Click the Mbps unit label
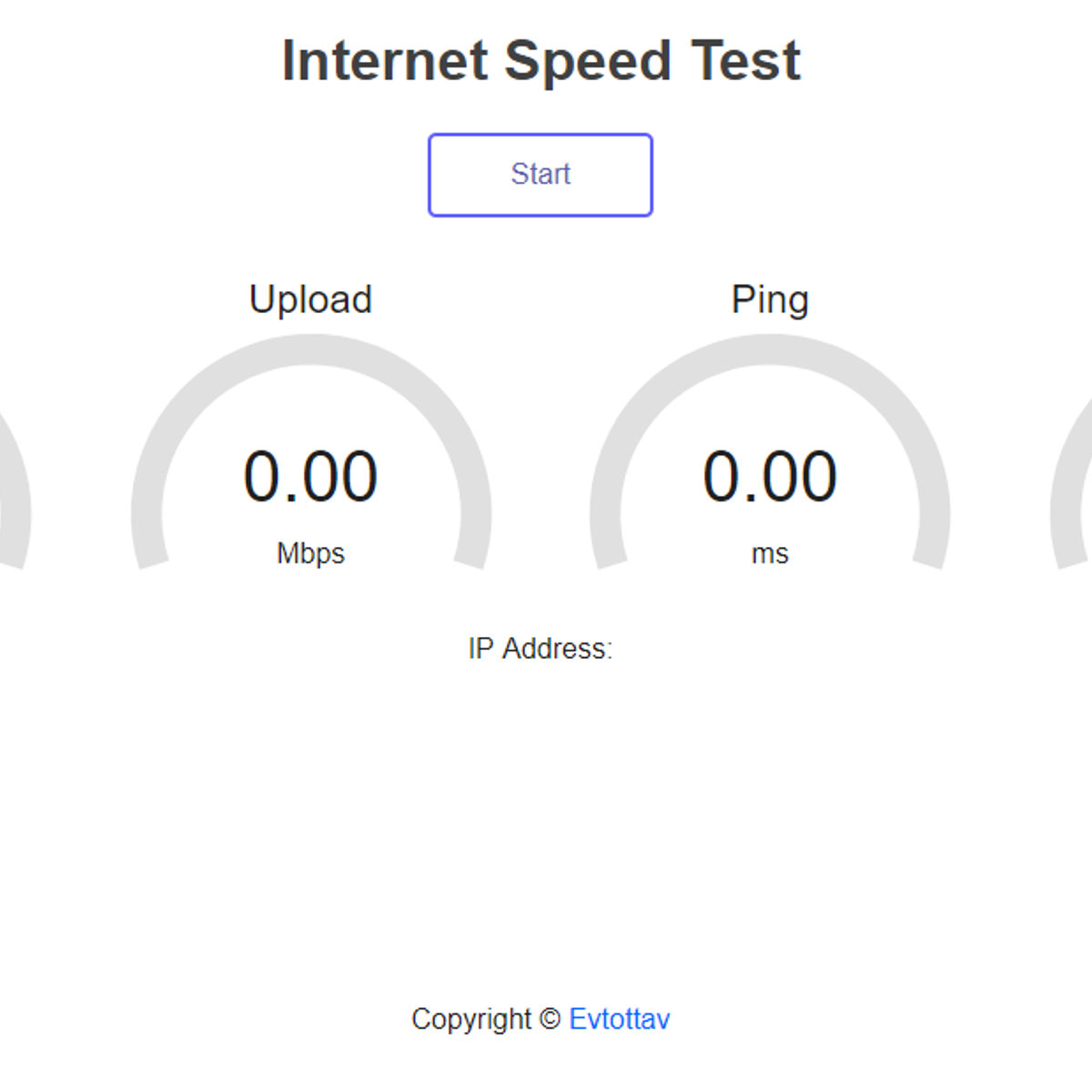This screenshot has width=1092, height=1092. (x=310, y=553)
